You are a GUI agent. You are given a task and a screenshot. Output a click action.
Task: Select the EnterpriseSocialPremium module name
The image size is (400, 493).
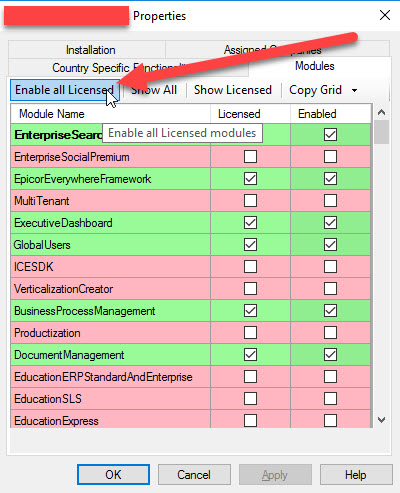click(x=72, y=157)
